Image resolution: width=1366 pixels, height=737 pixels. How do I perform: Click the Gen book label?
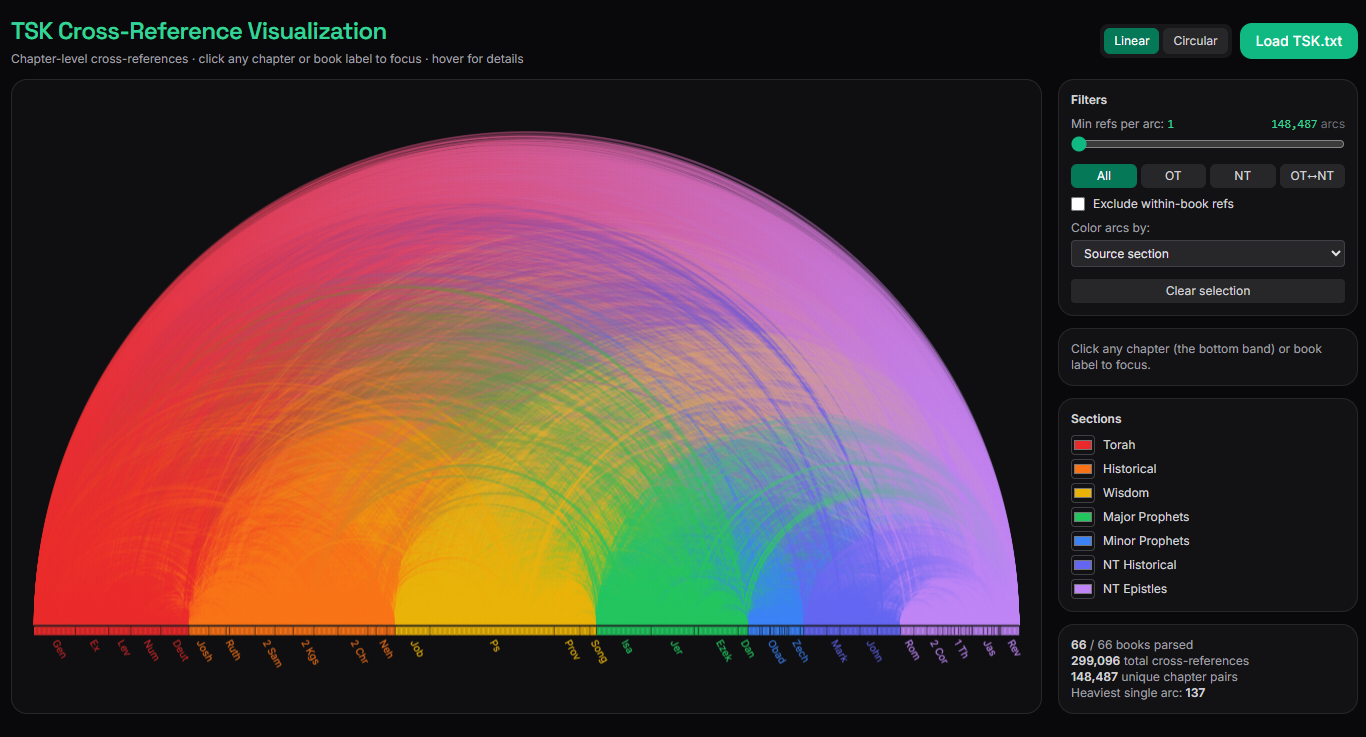pyautogui.click(x=58, y=648)
